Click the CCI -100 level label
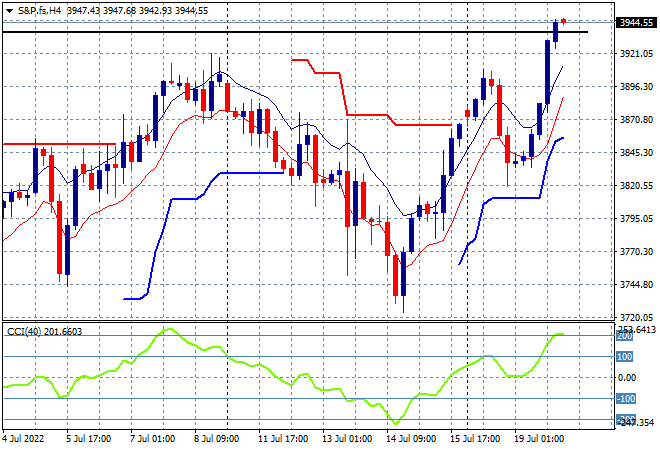Image resolution: width=660 pixels, height=450 pixels. 625,398
